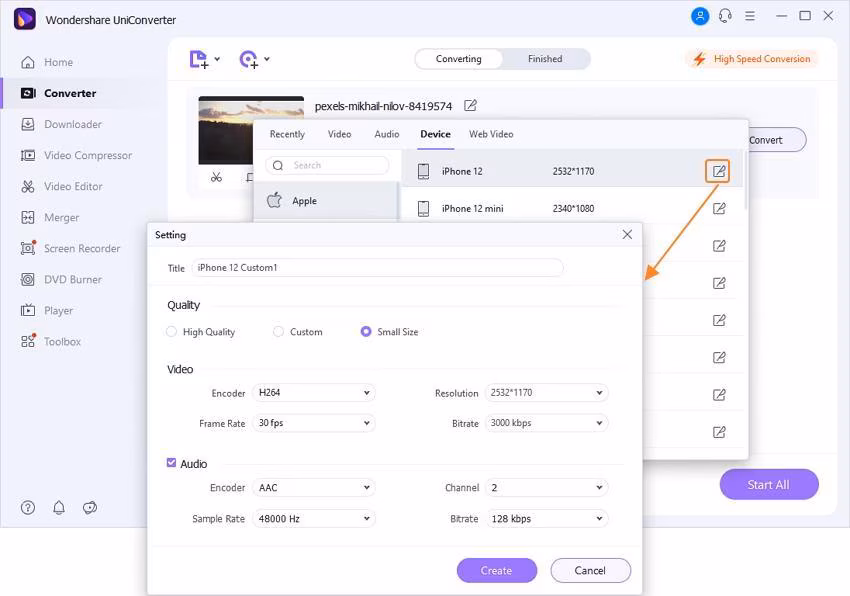The image size is (850, 596).
Task: Click the Create button
Action: (x=497, y=571)
